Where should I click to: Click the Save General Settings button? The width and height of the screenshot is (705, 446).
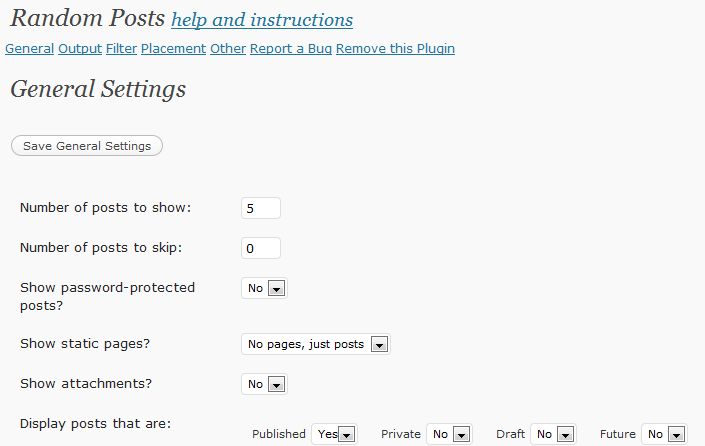click(87, 146)
